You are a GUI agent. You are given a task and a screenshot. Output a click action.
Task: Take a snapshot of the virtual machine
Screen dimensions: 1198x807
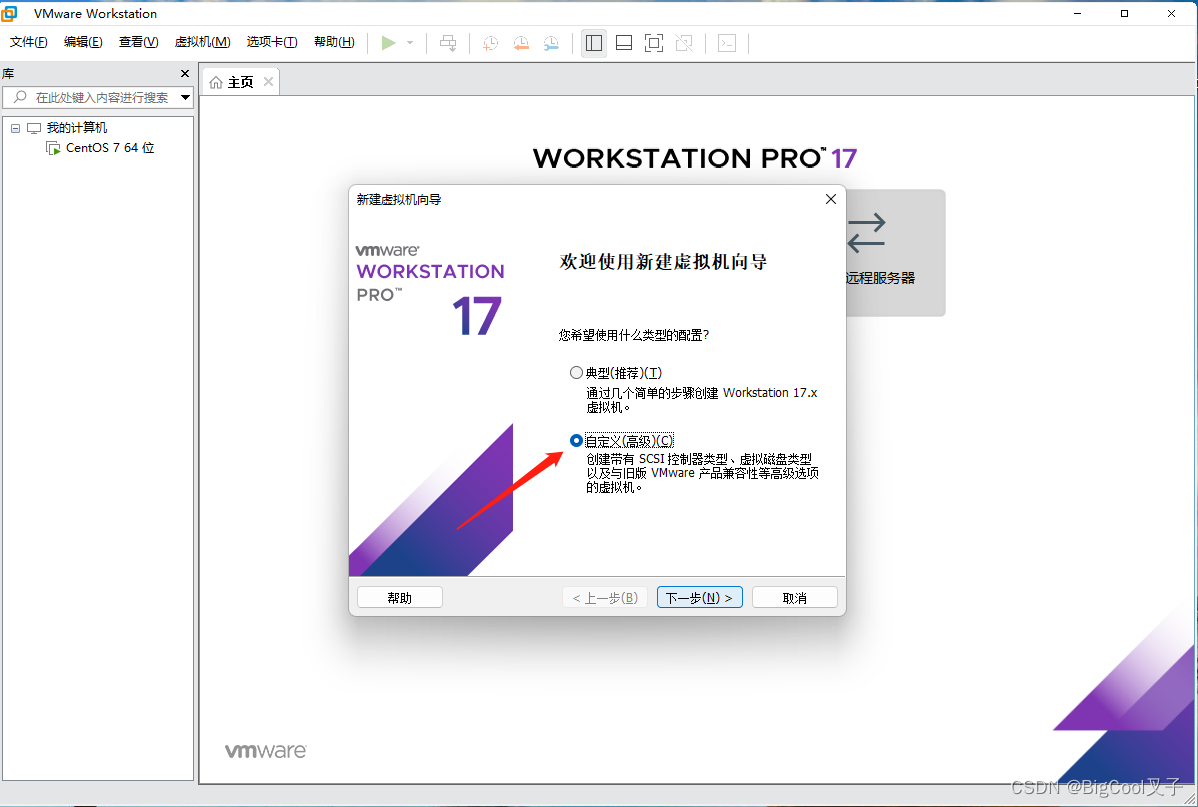click(490, 43)
